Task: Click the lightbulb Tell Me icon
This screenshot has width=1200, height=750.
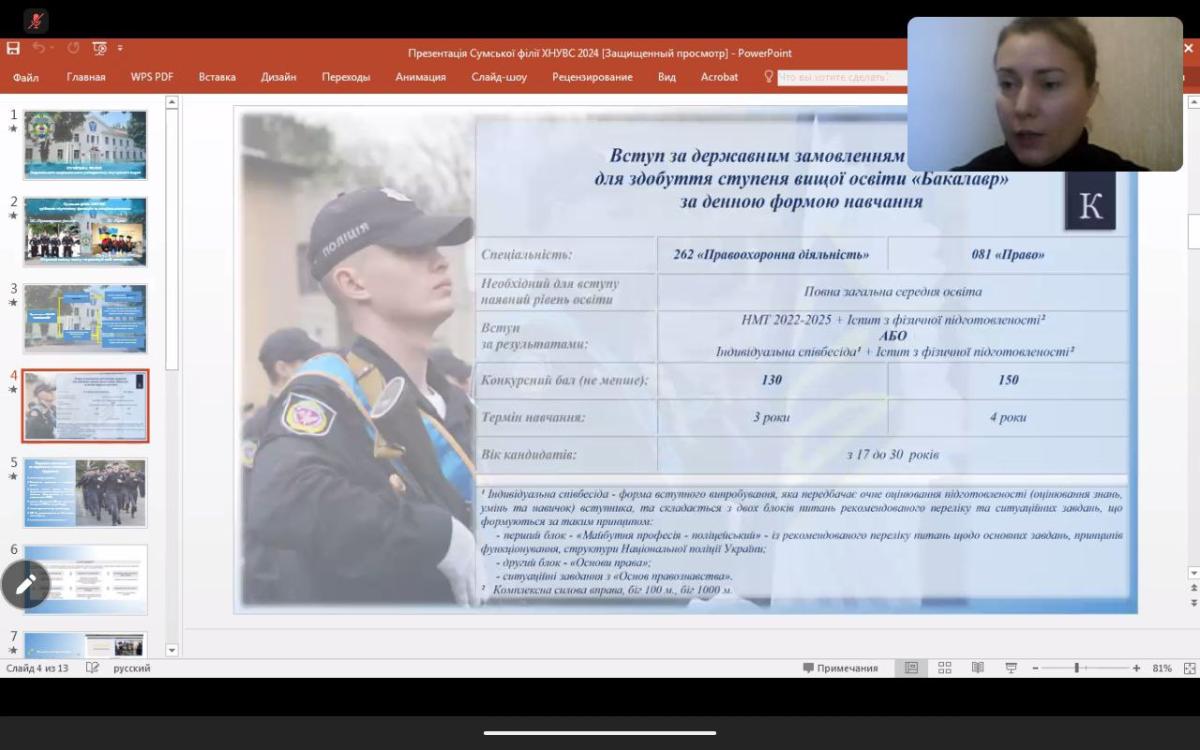Action: tap(769, 76)
